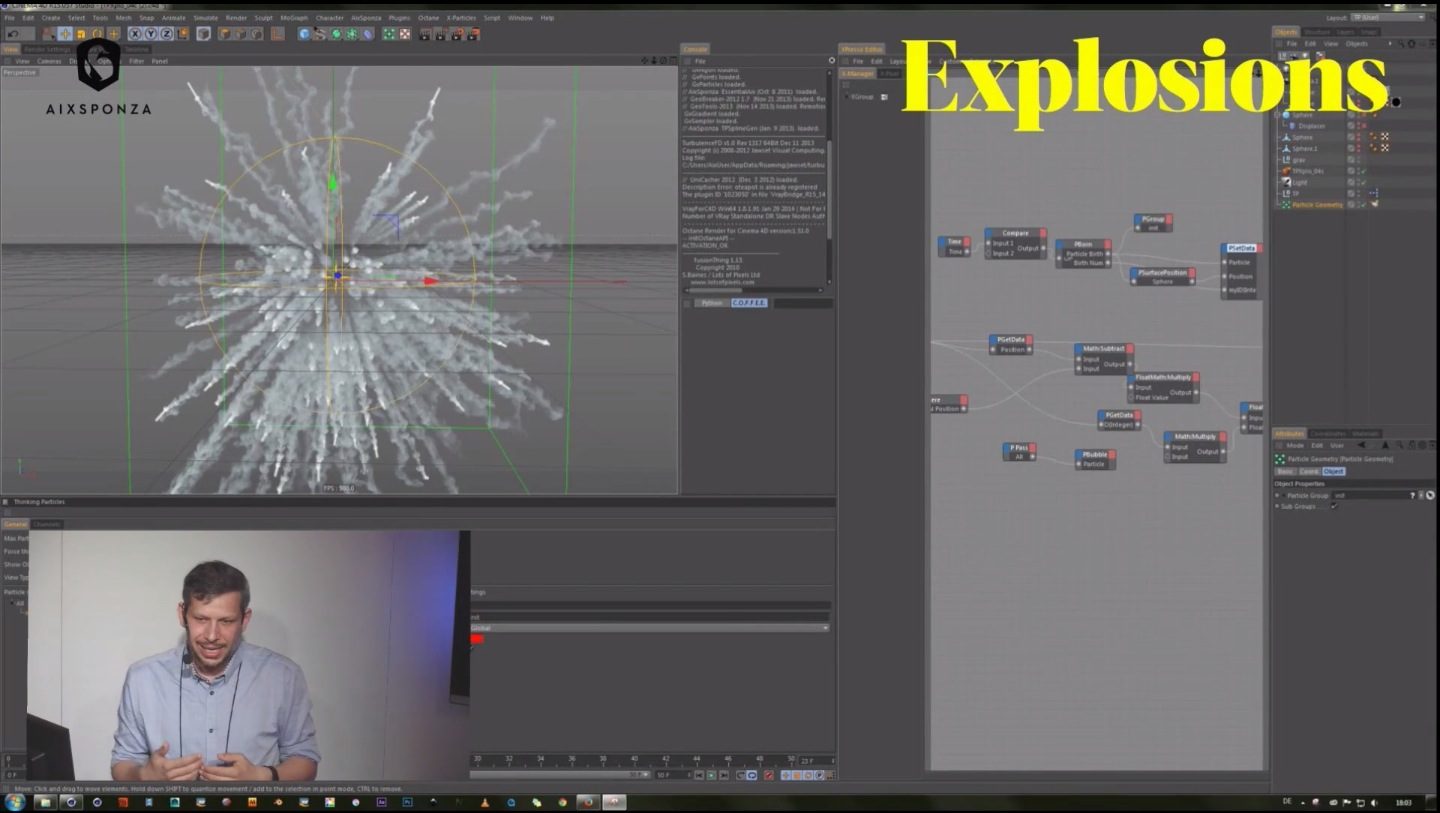Enable the disabled Displacer red X
This screenshot has height=813, width=1440.
1364,126
